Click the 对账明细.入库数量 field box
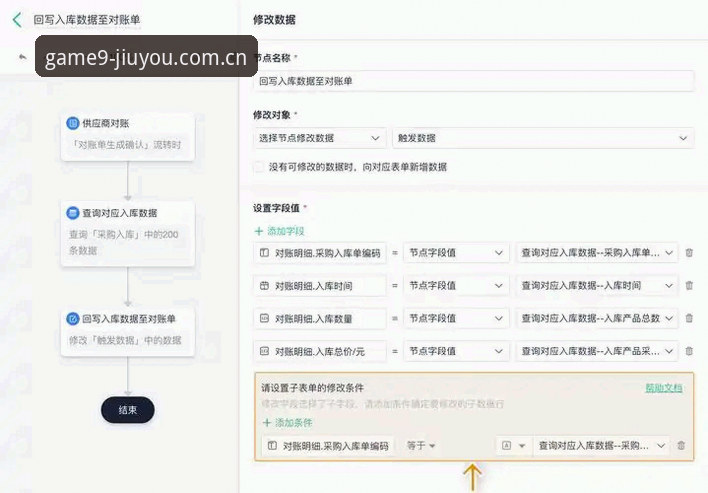Image resolution: width=708 pixels, height=493 pixels. [320, 318]
